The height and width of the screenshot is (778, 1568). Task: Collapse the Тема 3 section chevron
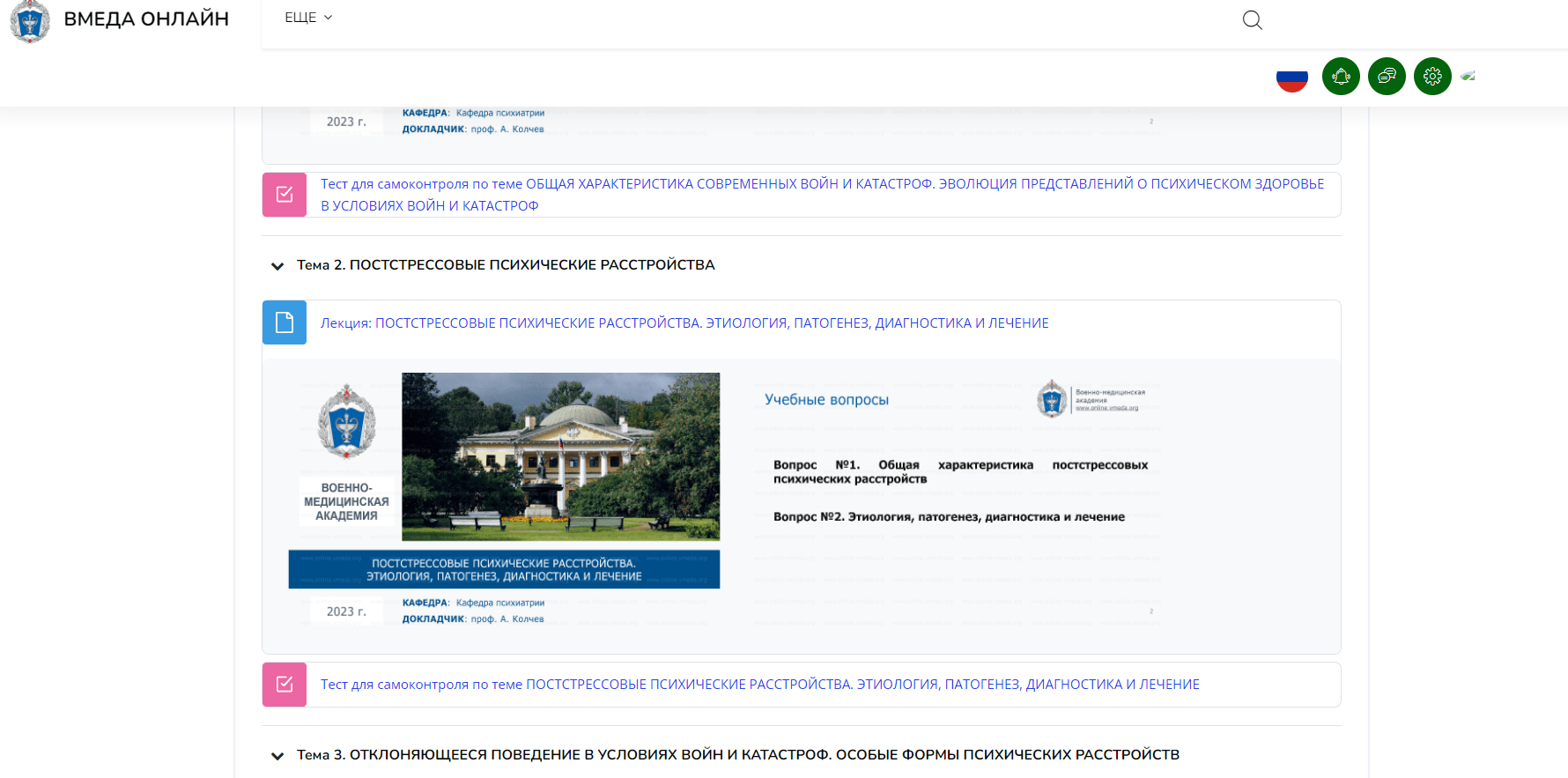277,755
